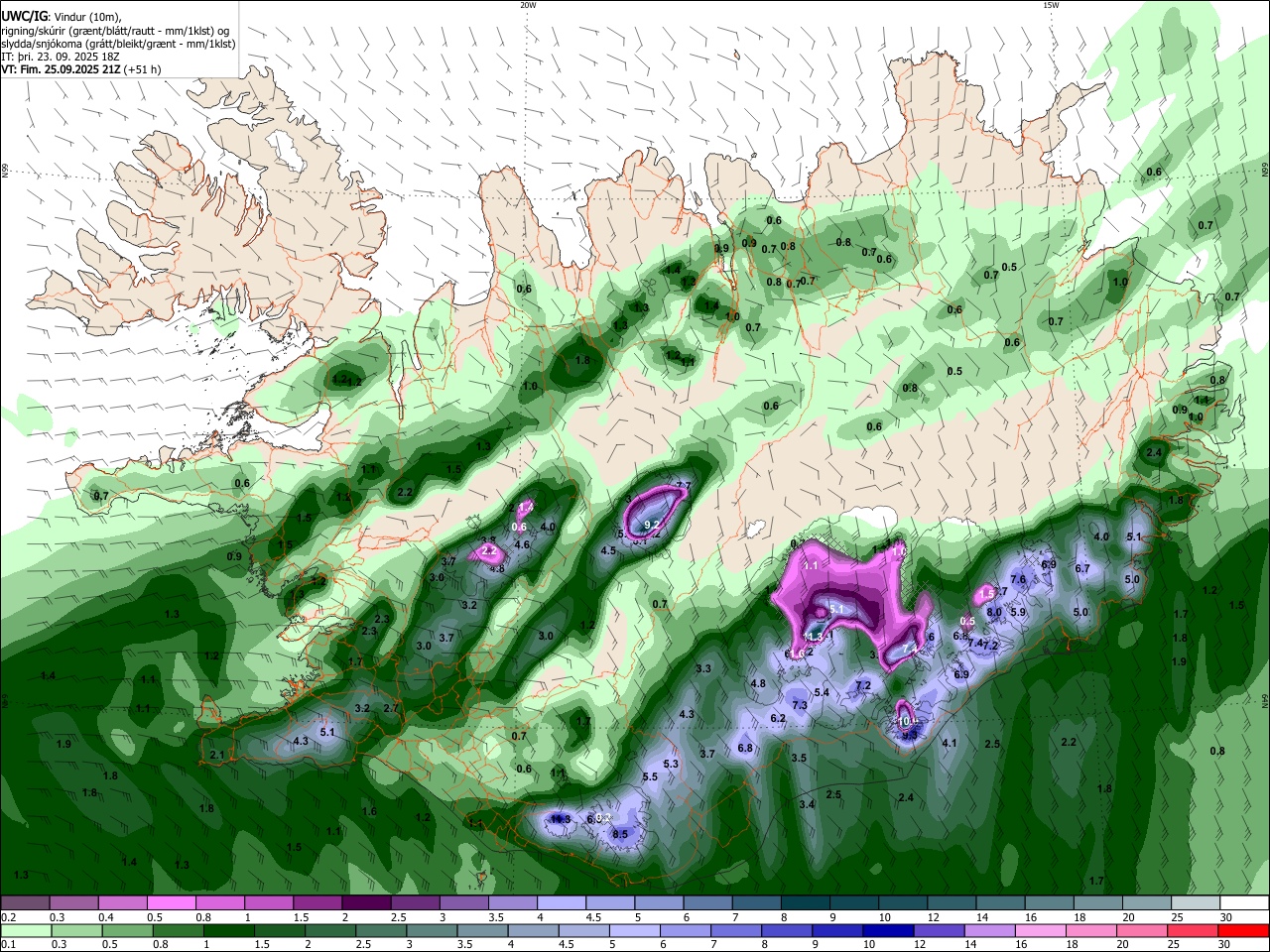
Task: Click the '2.1' value on the Reykjanes peninsula
Action: point(218,755)
